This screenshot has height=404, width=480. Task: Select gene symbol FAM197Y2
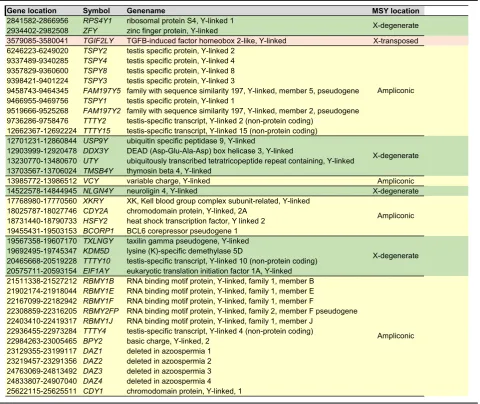(x=102, y=111)
